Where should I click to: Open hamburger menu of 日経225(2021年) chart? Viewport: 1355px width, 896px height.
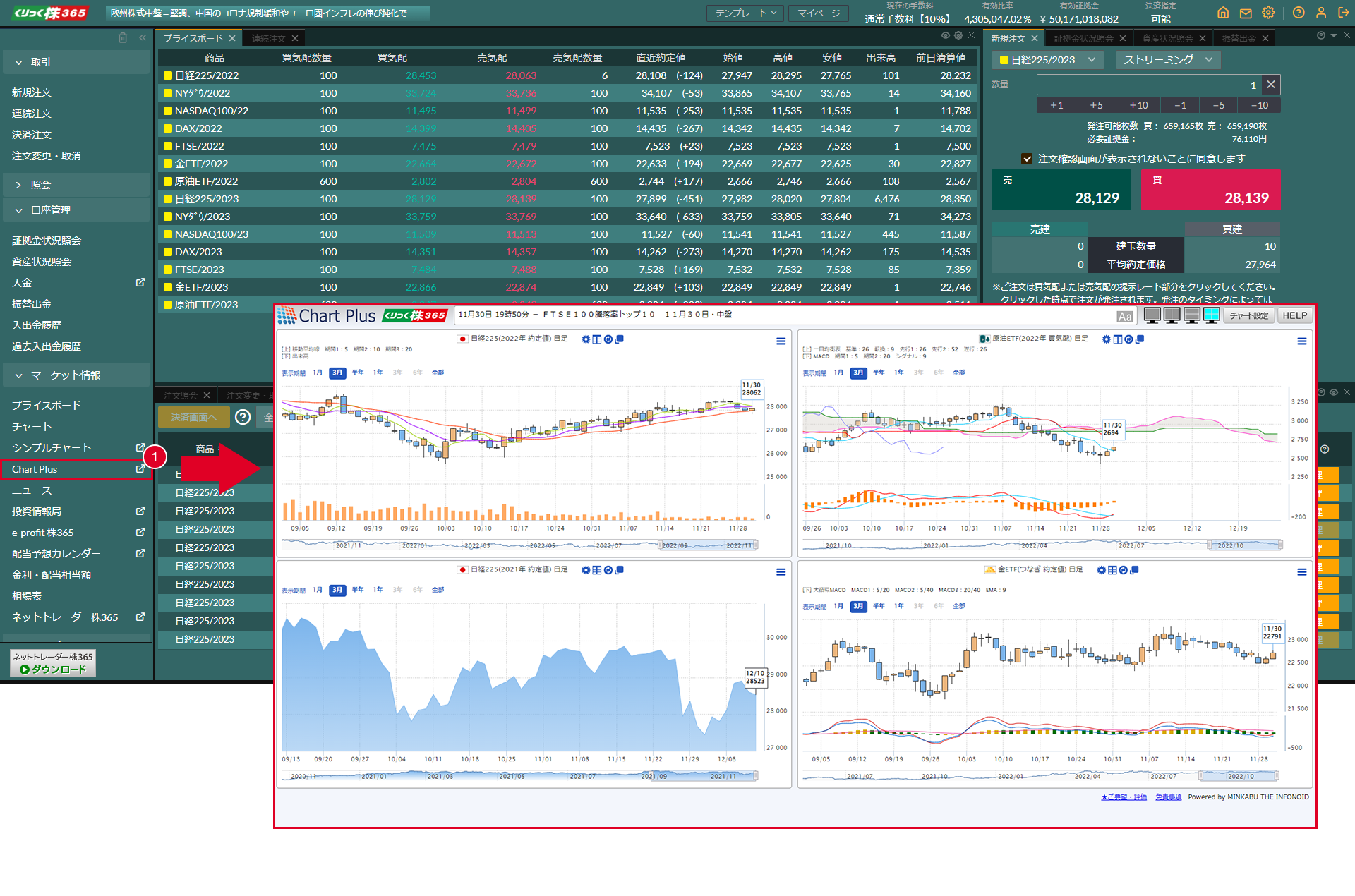tap(781, 572)
